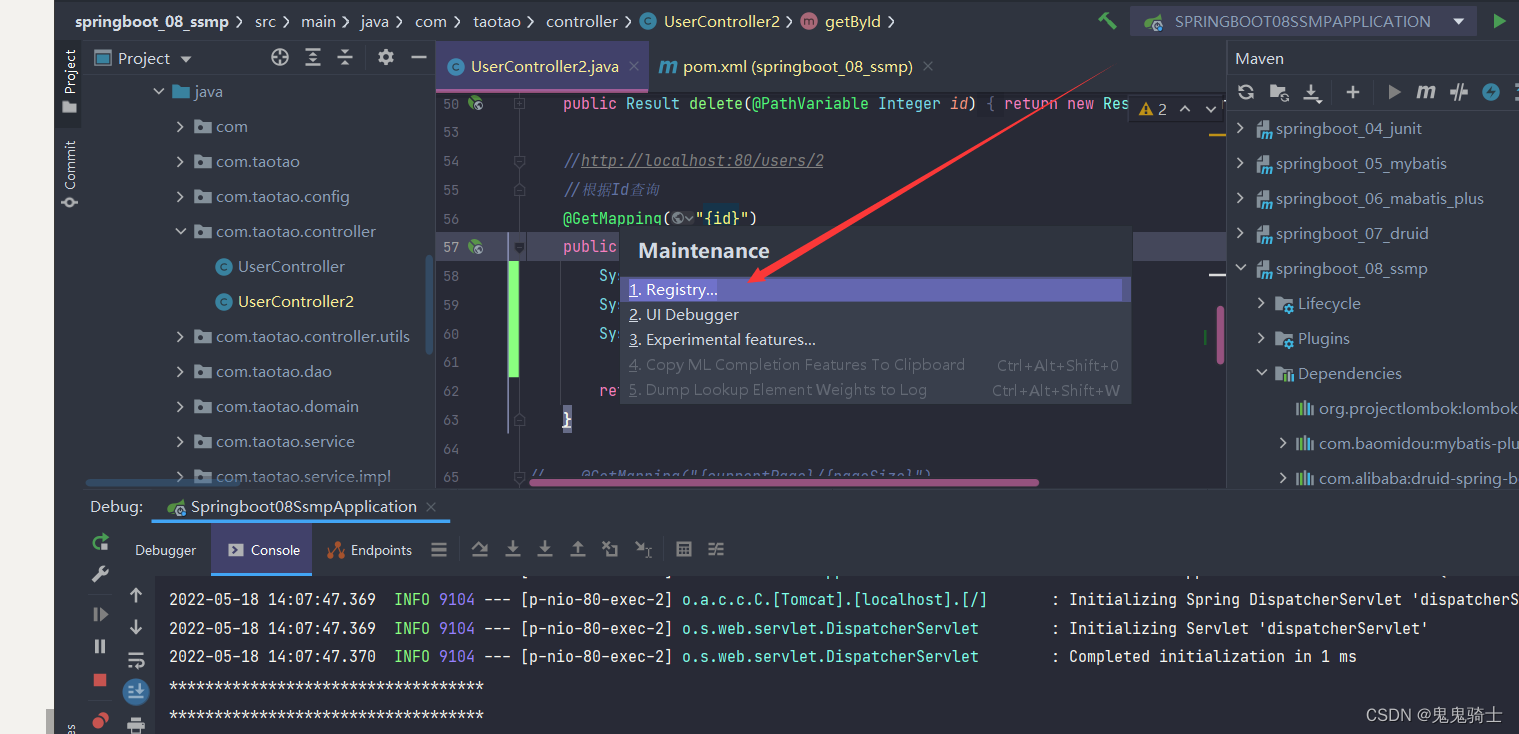The width and height of the screenshot is (1519, 734).
Task: Hide the Project tool window
Action: coord(418,58)
